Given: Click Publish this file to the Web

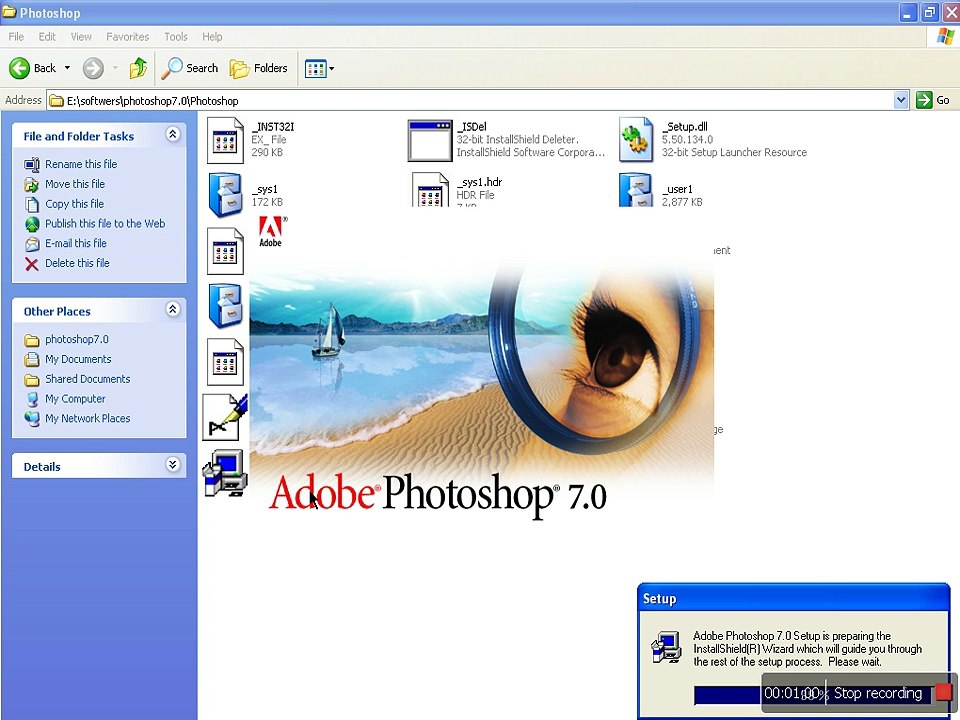Looking at the screenshot, I should pyautogui.click(x=105, y=223).
